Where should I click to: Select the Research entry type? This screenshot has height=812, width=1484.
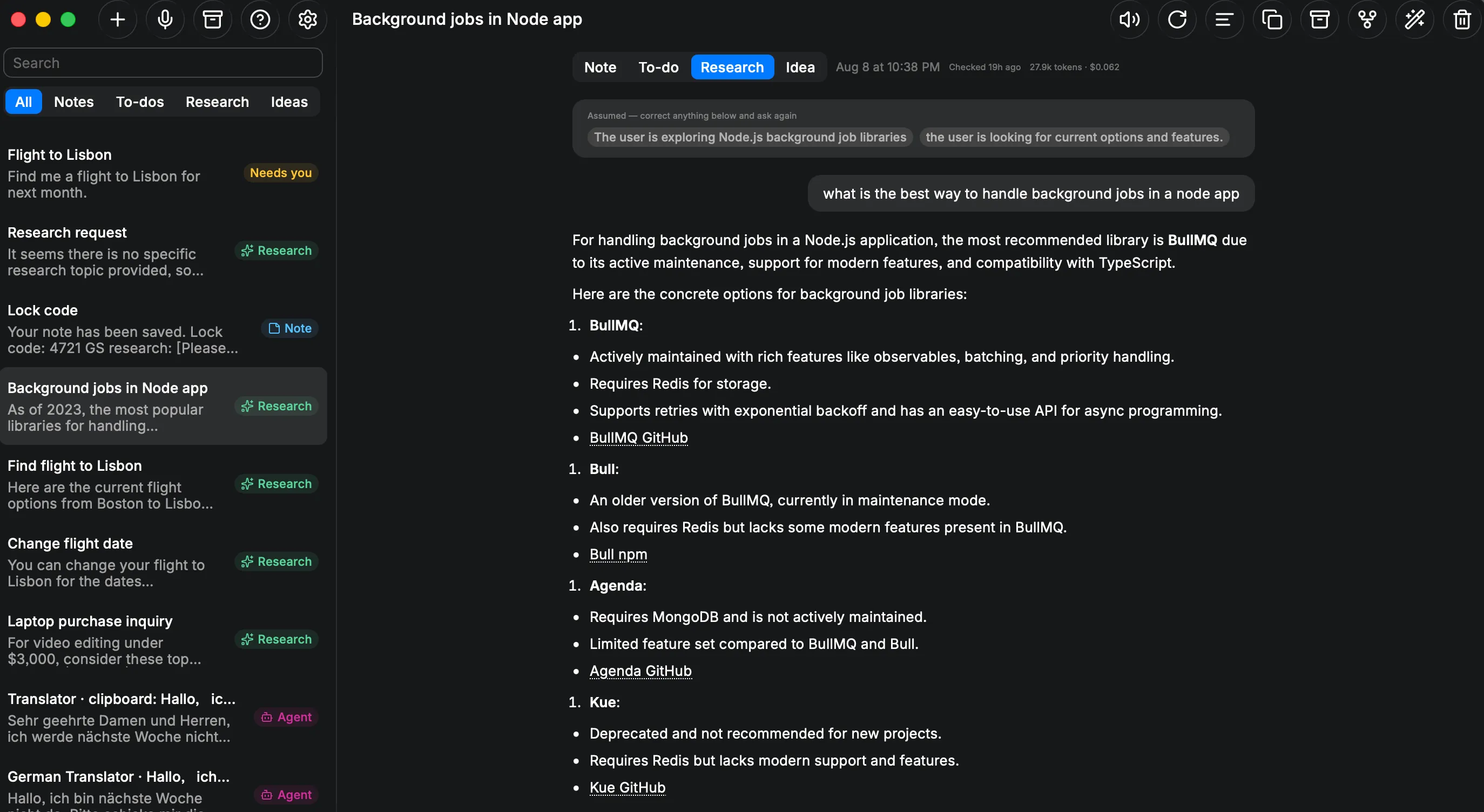tap(732, 67)
